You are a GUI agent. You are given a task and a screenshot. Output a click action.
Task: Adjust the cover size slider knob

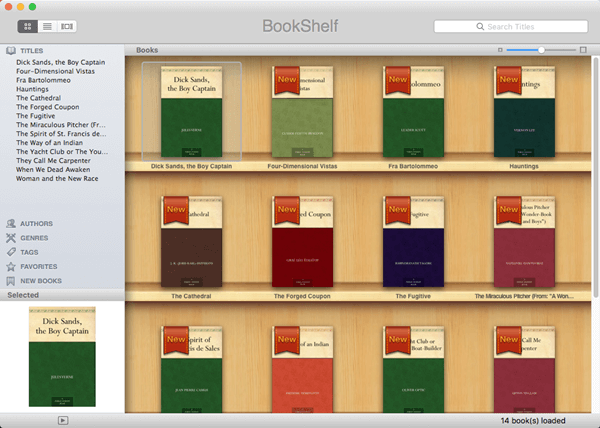click(541, 50)
